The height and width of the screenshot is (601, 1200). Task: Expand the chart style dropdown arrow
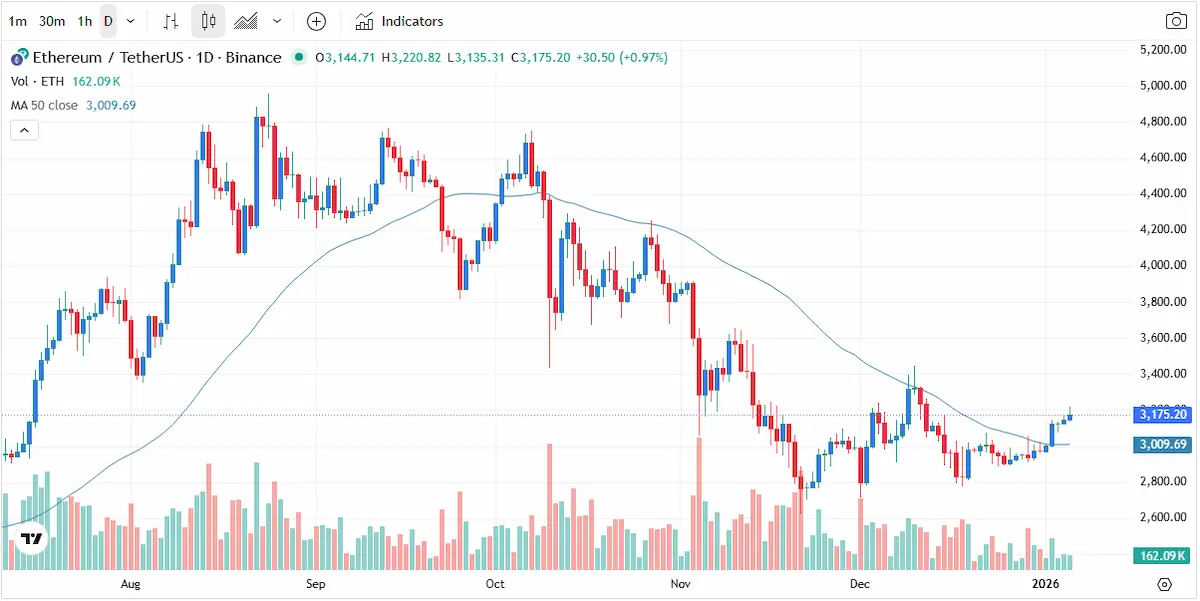277,21
